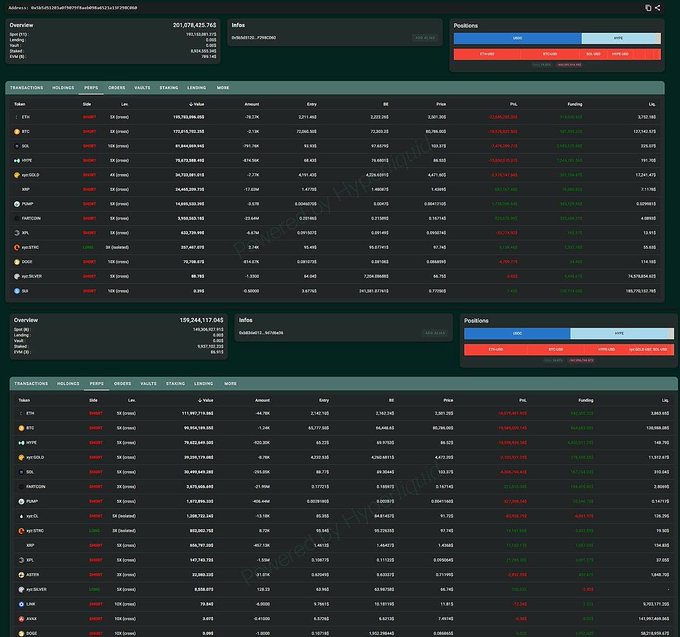
Task: Click xyz:SILVER icon in the LONG row
Action: pos(21,589)
